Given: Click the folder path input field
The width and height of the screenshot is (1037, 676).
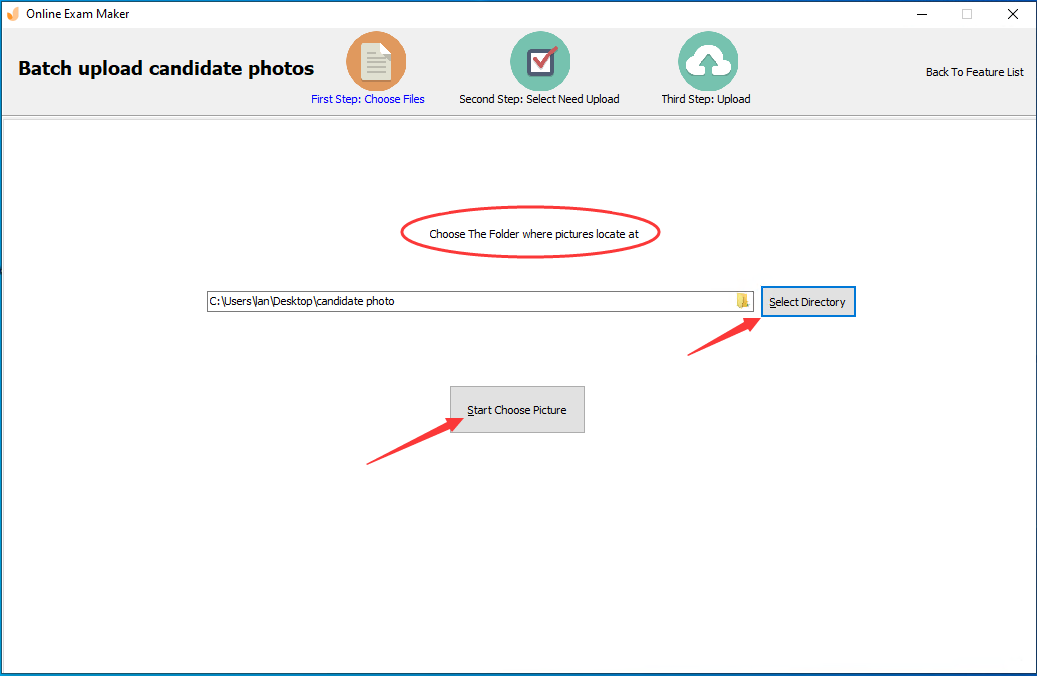Looking at the screenshot, I should click(479, 301).
